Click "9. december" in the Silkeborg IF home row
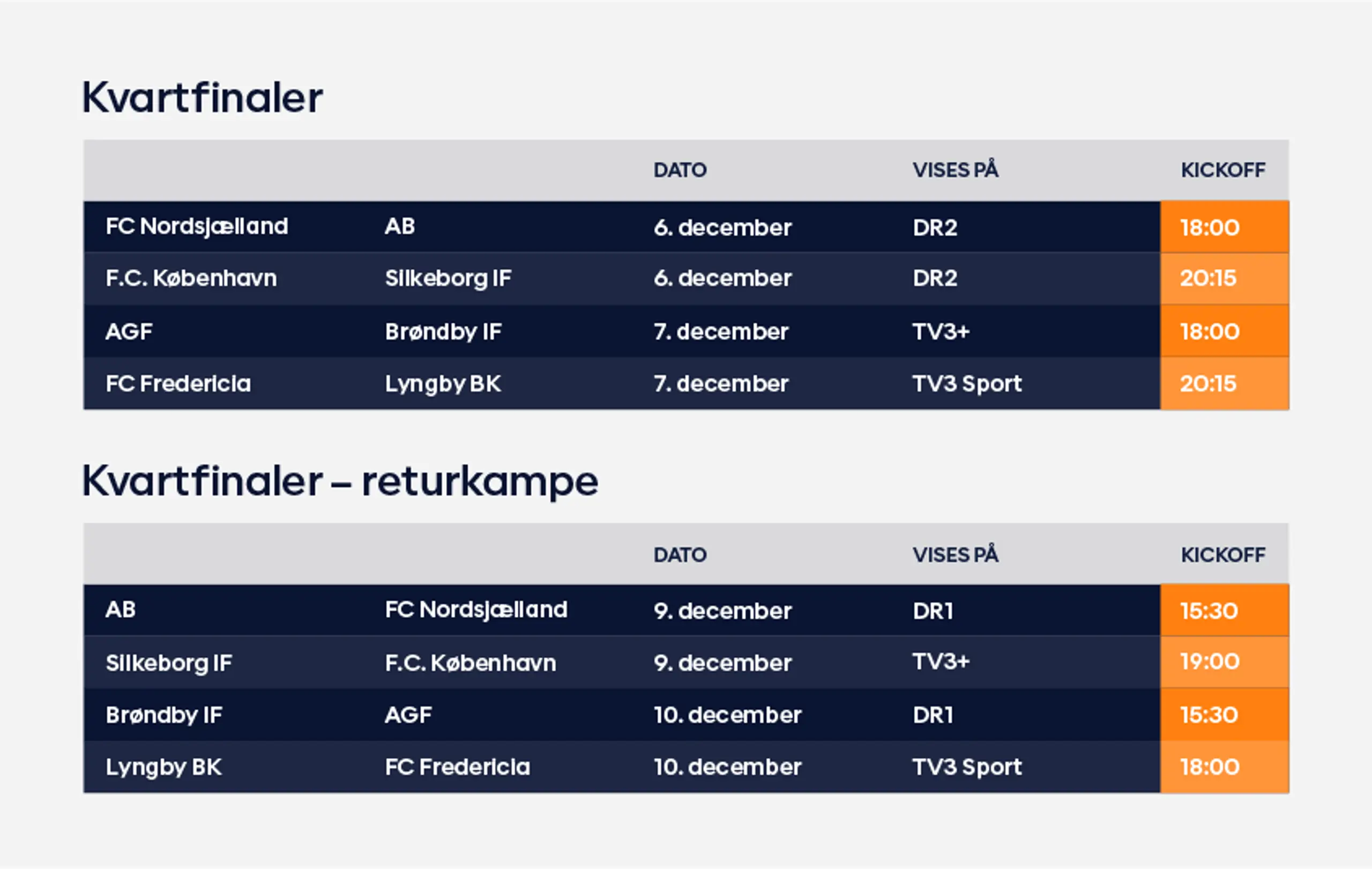 coord(722,663)
